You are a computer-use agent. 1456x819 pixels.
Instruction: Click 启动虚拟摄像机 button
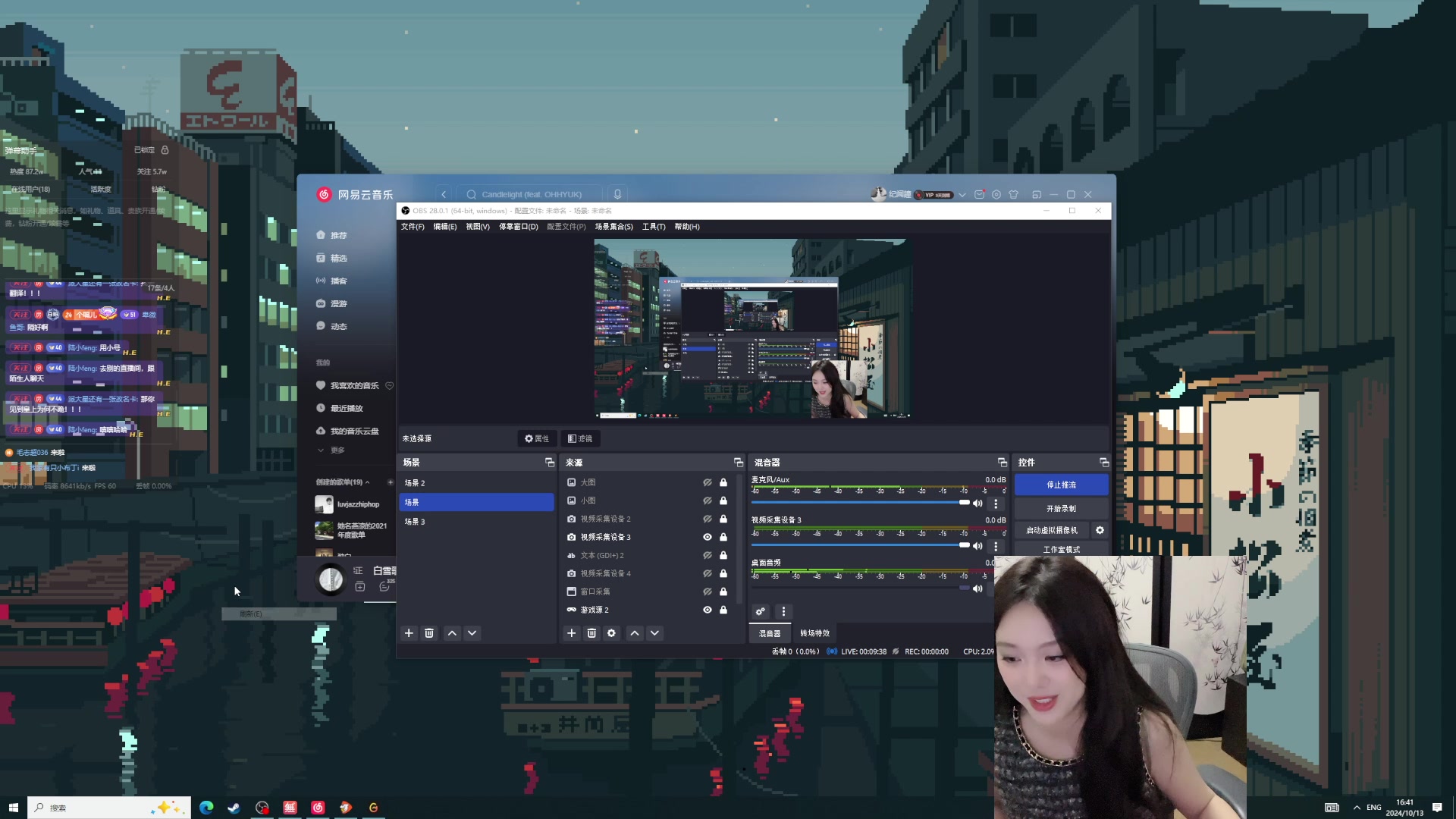[x=1052, y=530]
